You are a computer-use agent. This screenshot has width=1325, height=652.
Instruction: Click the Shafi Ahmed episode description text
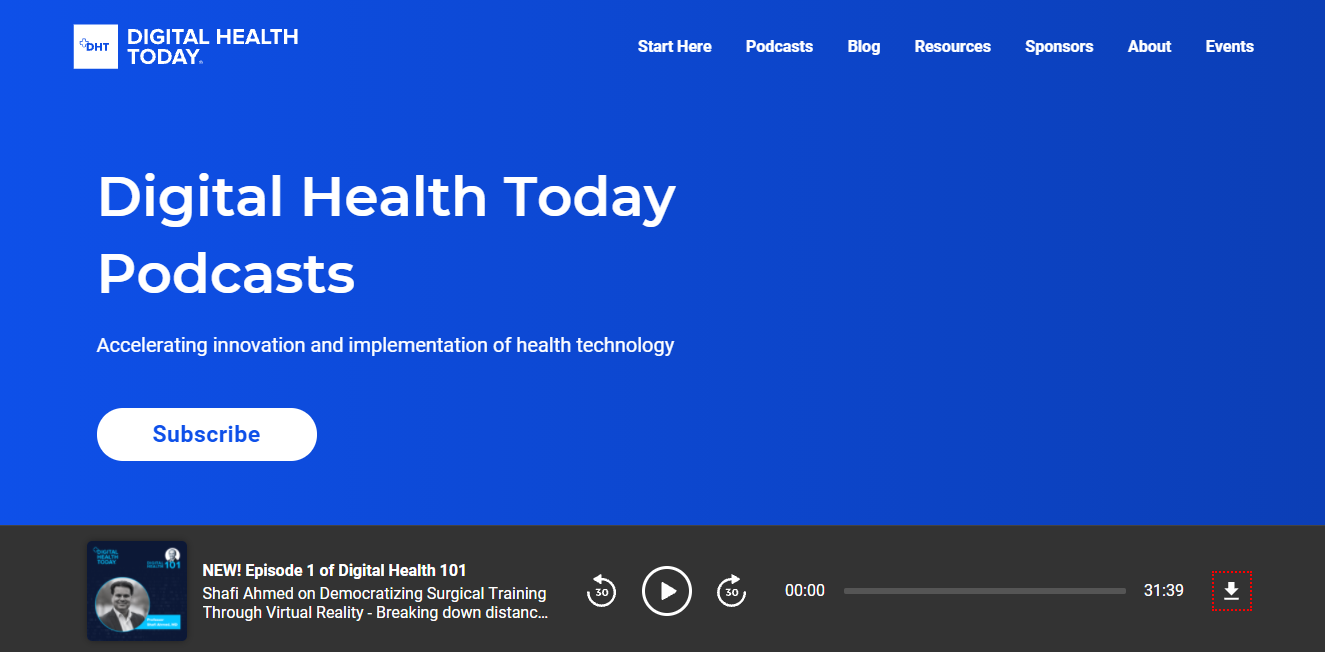click(375, 603)
